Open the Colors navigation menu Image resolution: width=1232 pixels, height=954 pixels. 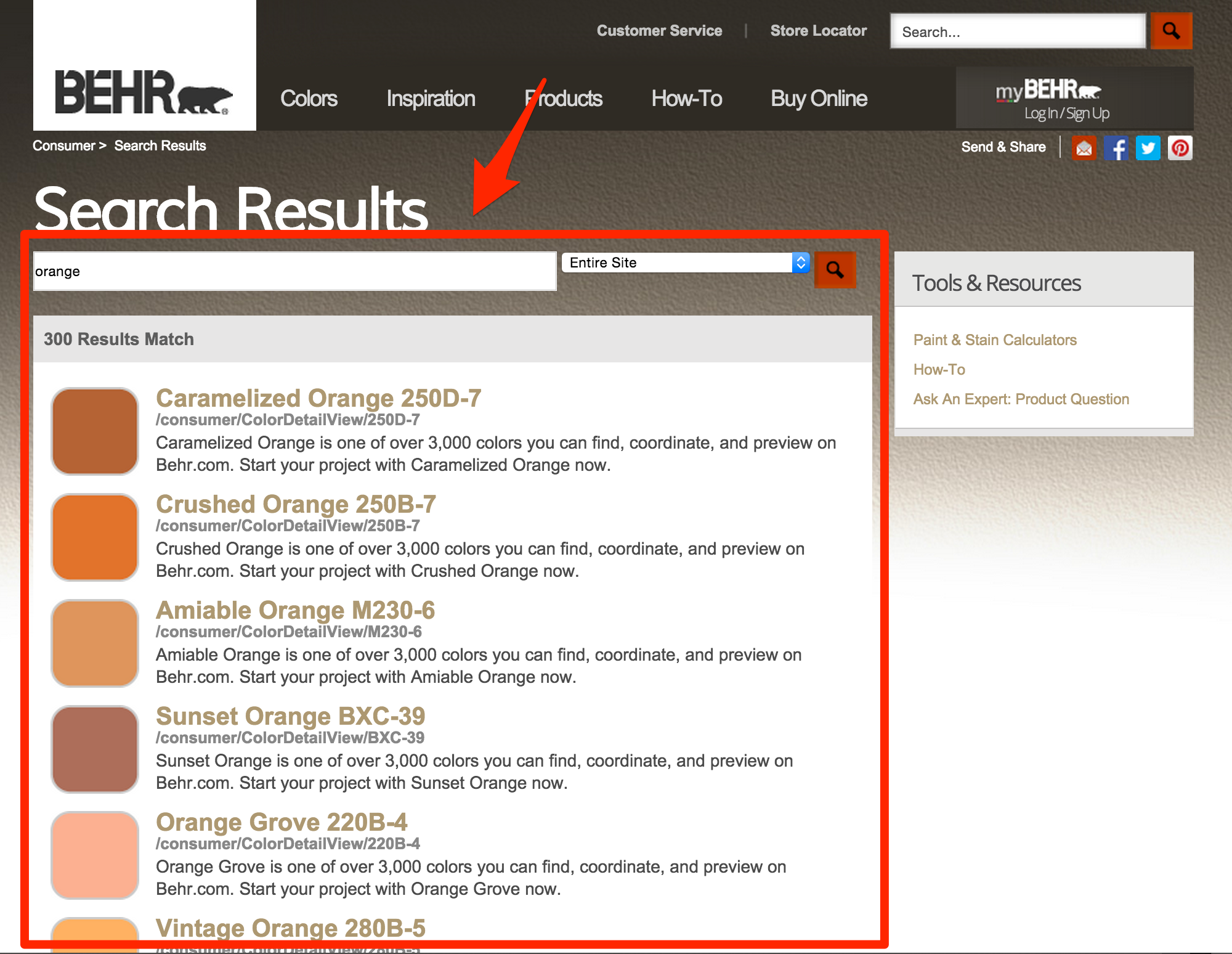(x=309, y=99)
